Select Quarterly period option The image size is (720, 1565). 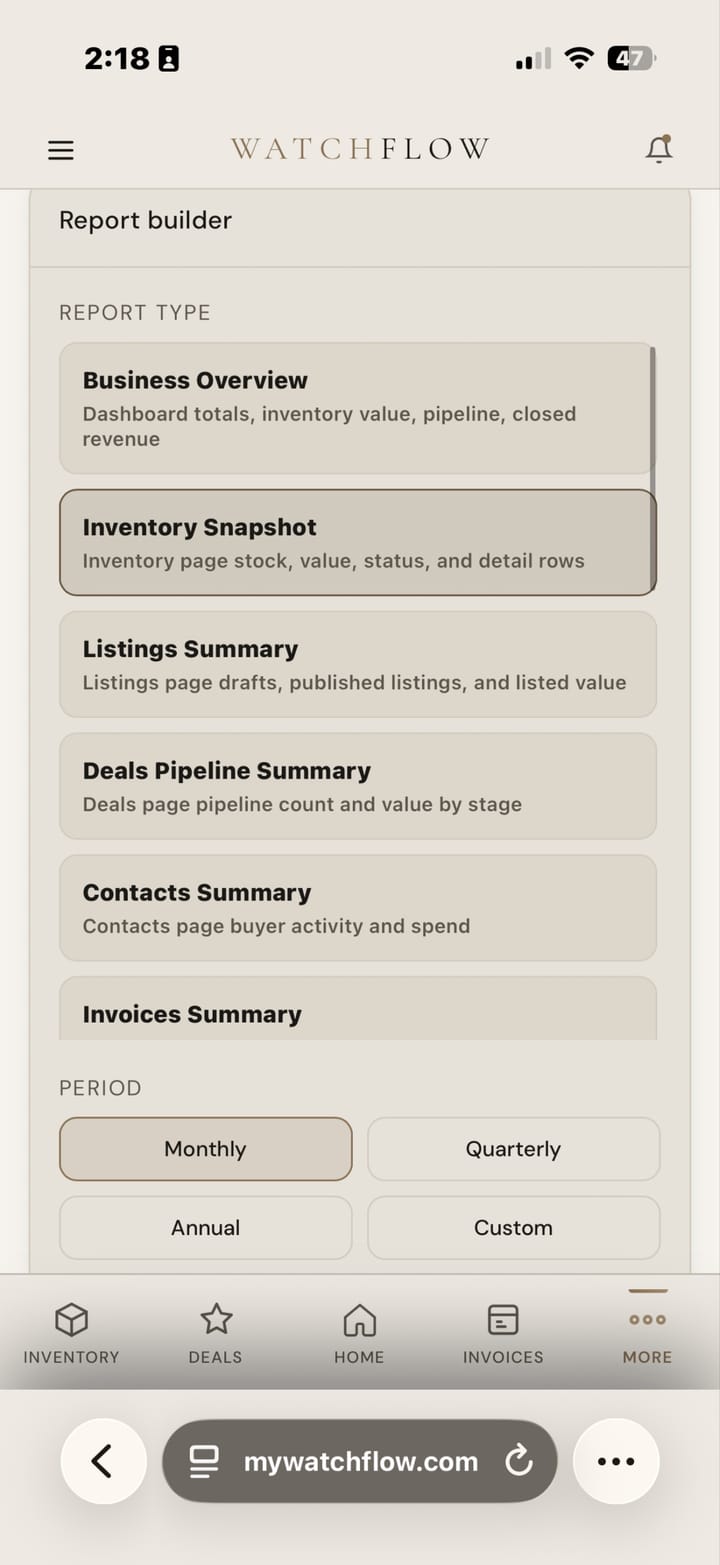pos(513,1149)
